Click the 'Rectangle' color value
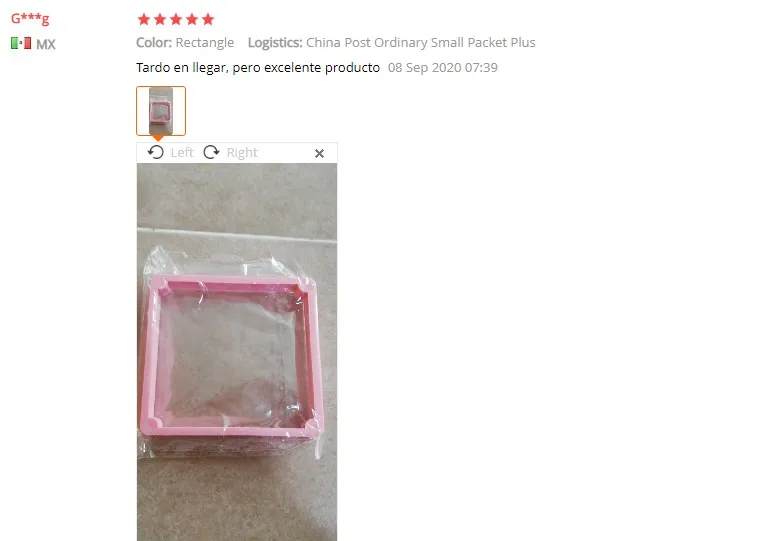The image size is (761, 541). click(x=205, y=43)
